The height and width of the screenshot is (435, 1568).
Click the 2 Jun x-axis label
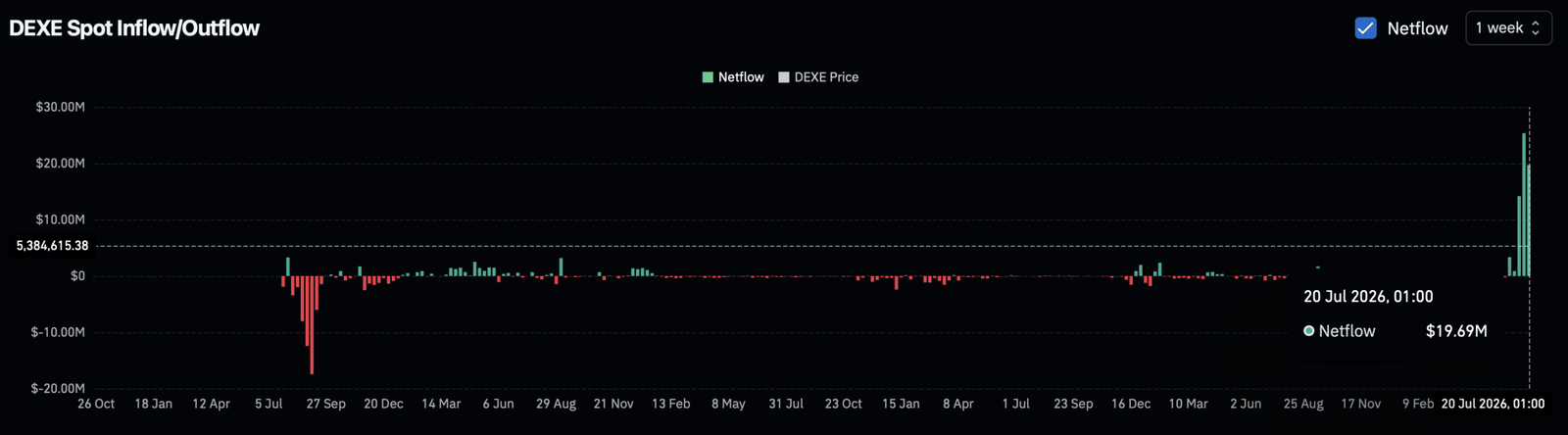1246,404
